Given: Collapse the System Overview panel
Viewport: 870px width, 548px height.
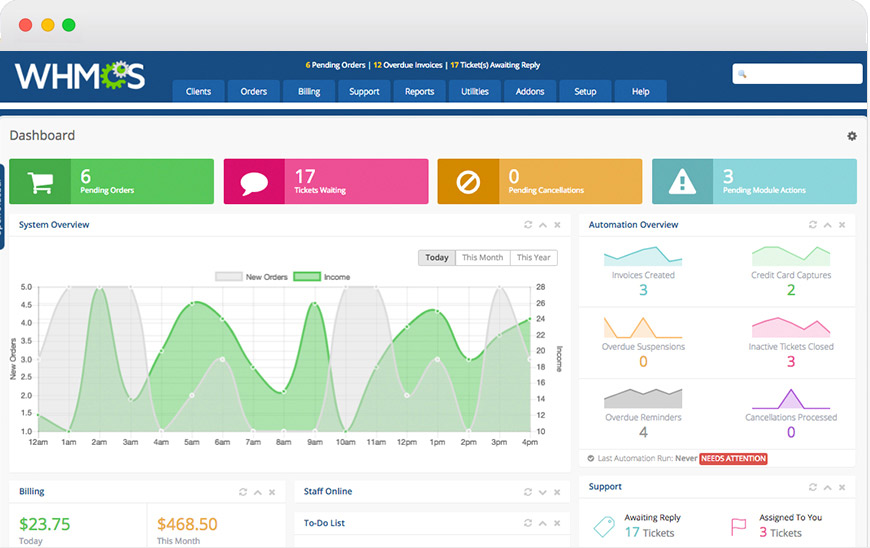Looking at the screenshot, I should (543, 225).
